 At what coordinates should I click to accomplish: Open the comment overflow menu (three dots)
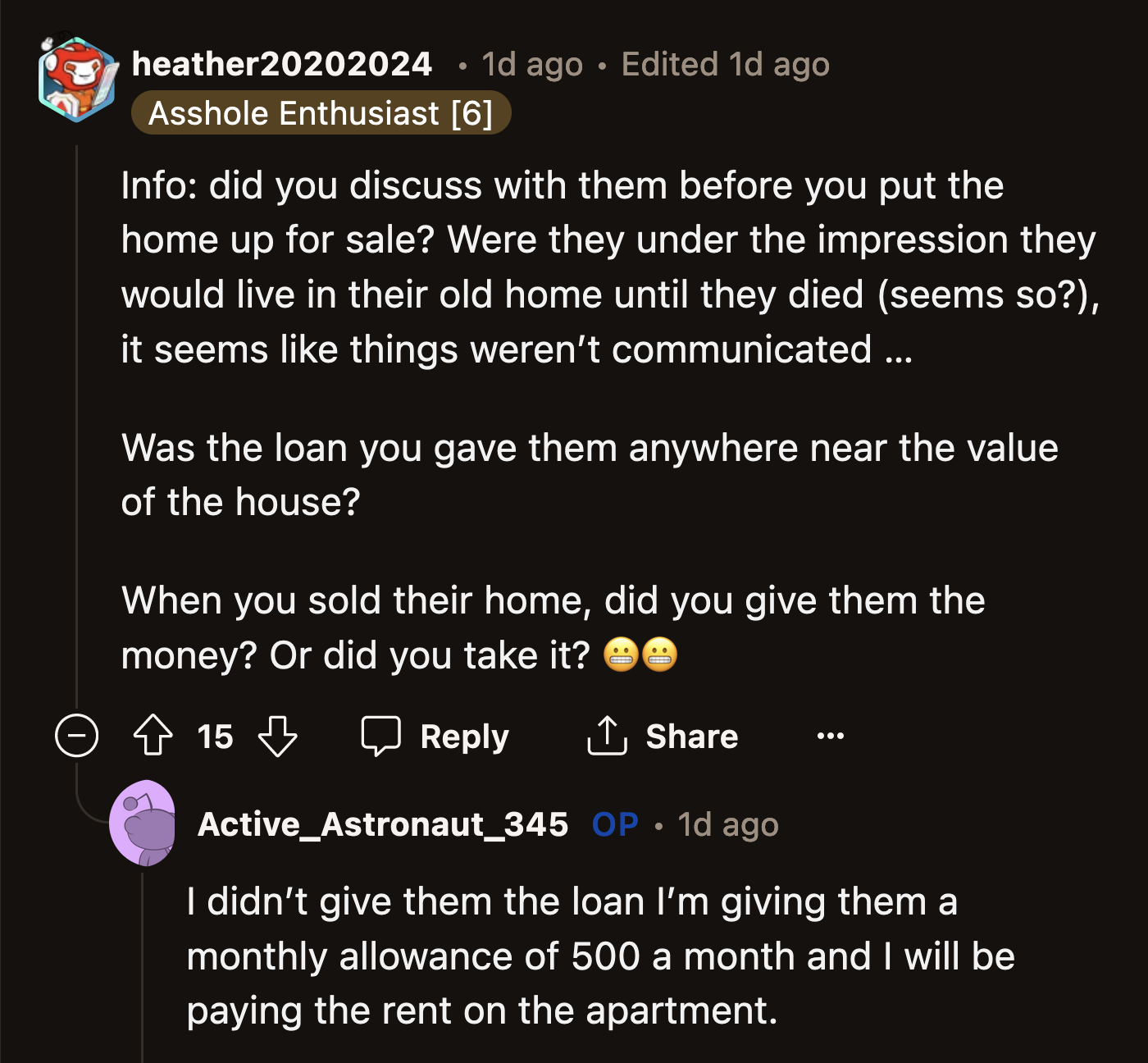(830, 736)
